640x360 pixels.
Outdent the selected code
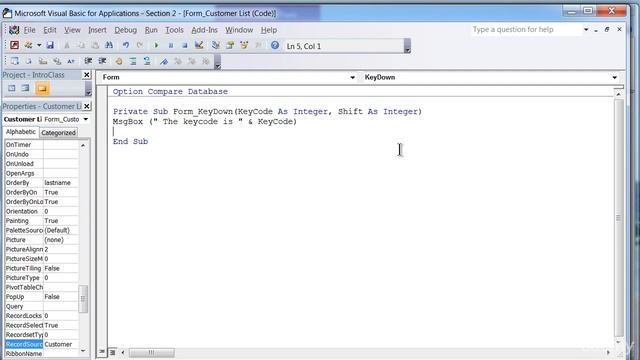(102, 61)
